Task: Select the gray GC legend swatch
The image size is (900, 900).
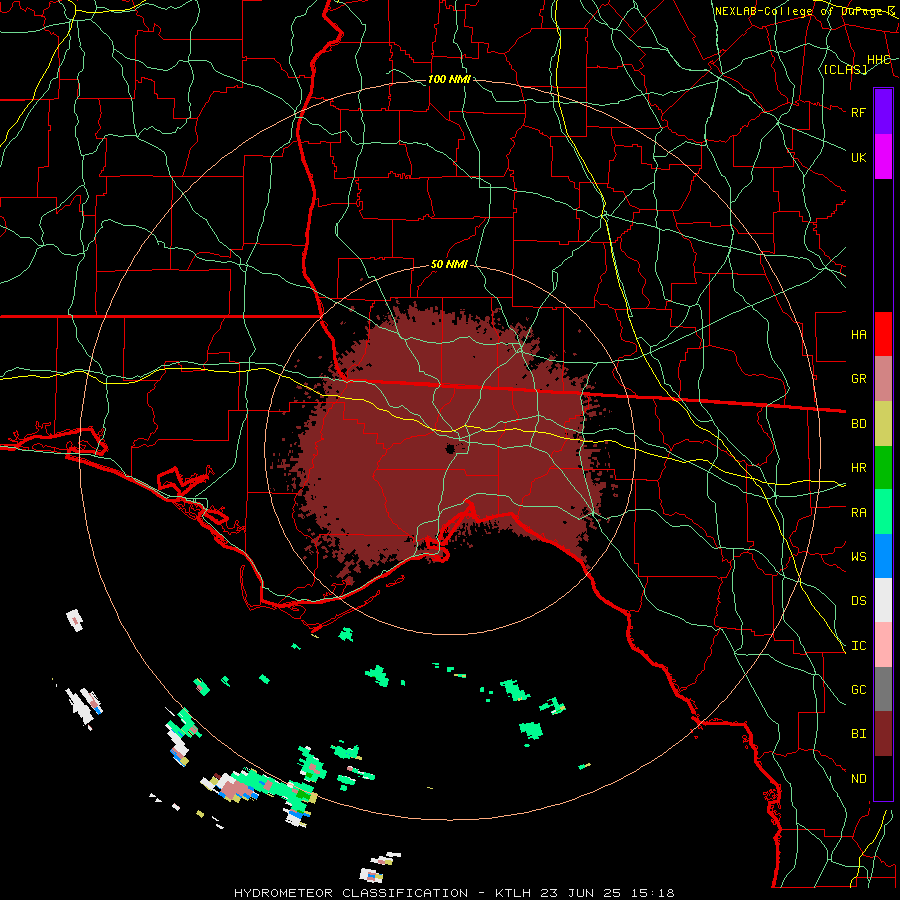Action: click(883, 689)
